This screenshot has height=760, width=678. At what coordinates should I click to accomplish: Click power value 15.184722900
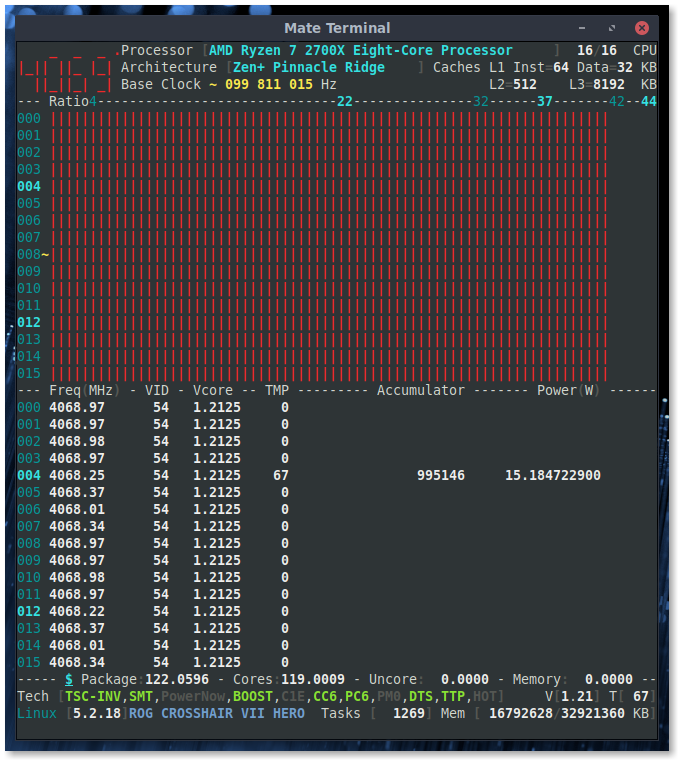(552, 475)
